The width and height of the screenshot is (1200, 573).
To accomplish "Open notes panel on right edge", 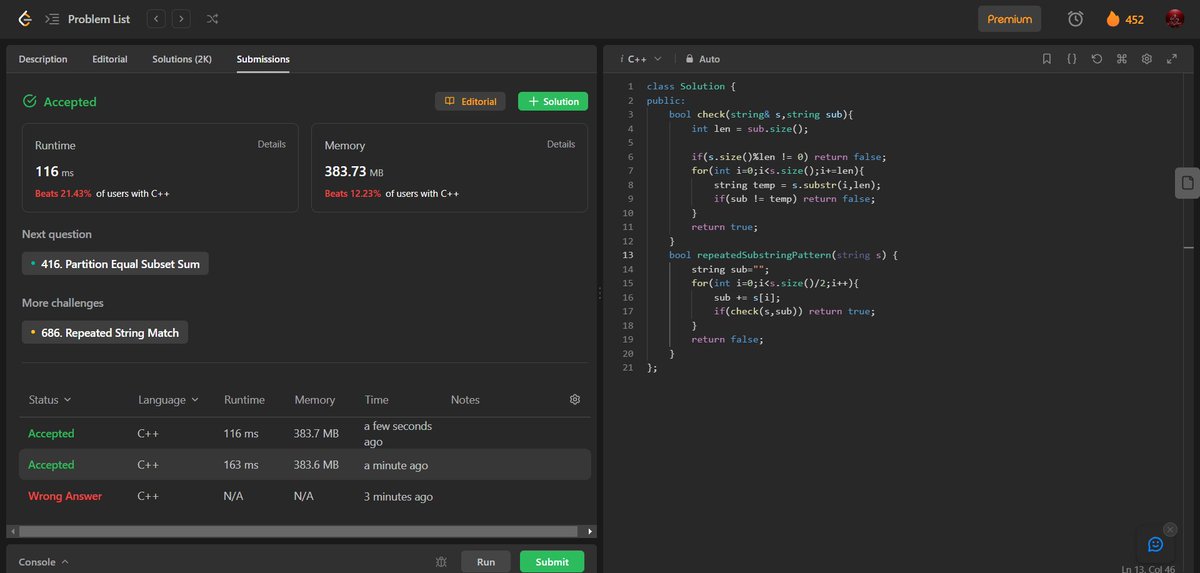I will pyautogui.click(x=1187, y=182).
